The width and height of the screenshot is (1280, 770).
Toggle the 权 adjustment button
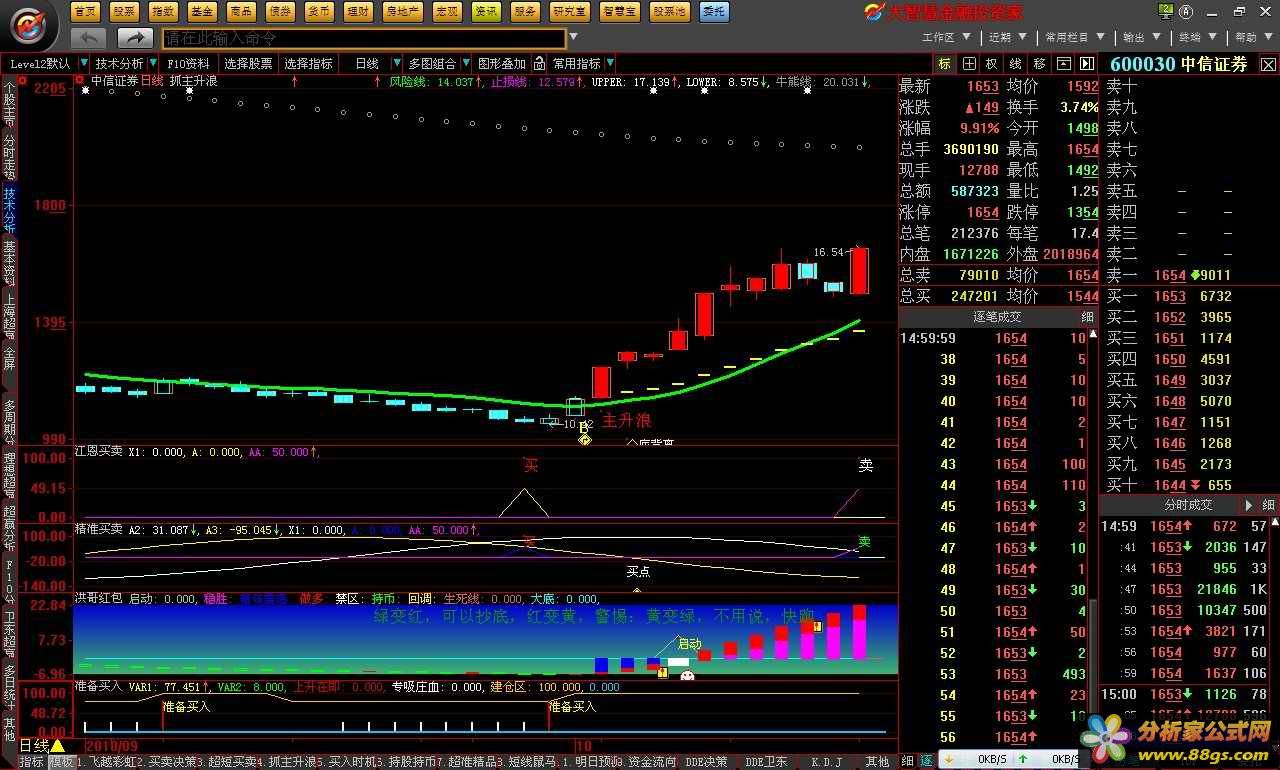pyautogui.click(x=992, y=63)
